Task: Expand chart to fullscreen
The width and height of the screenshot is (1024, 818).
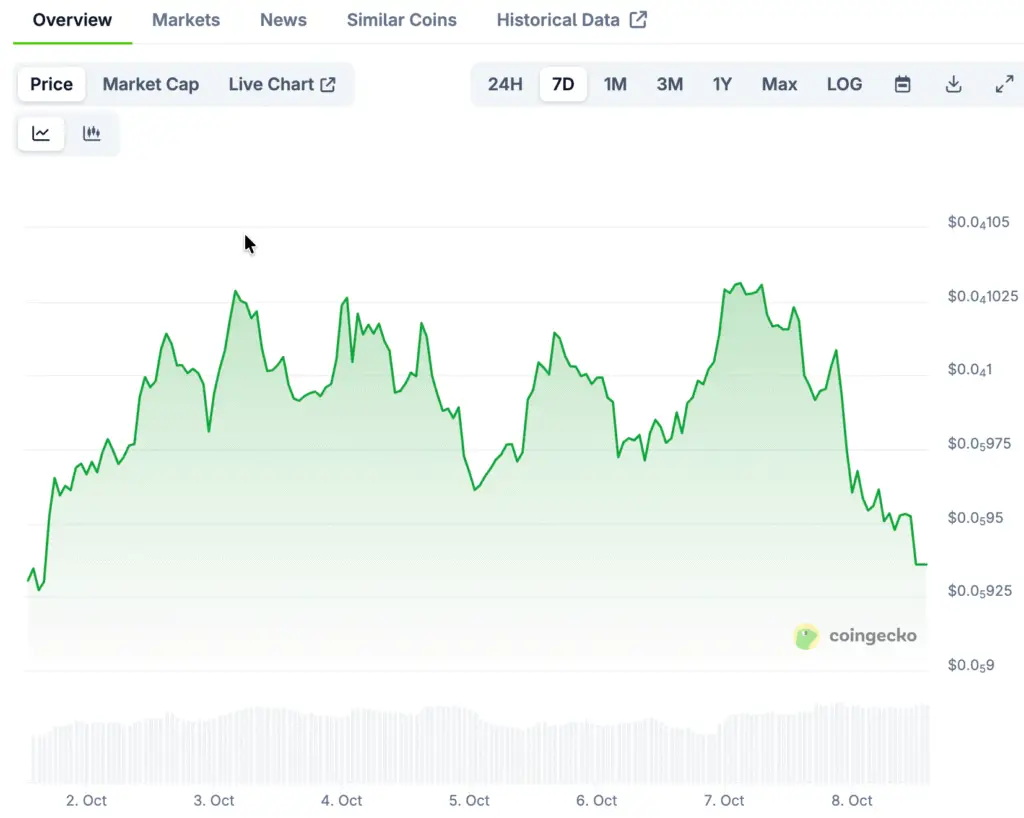Action: pos(1004,85)
